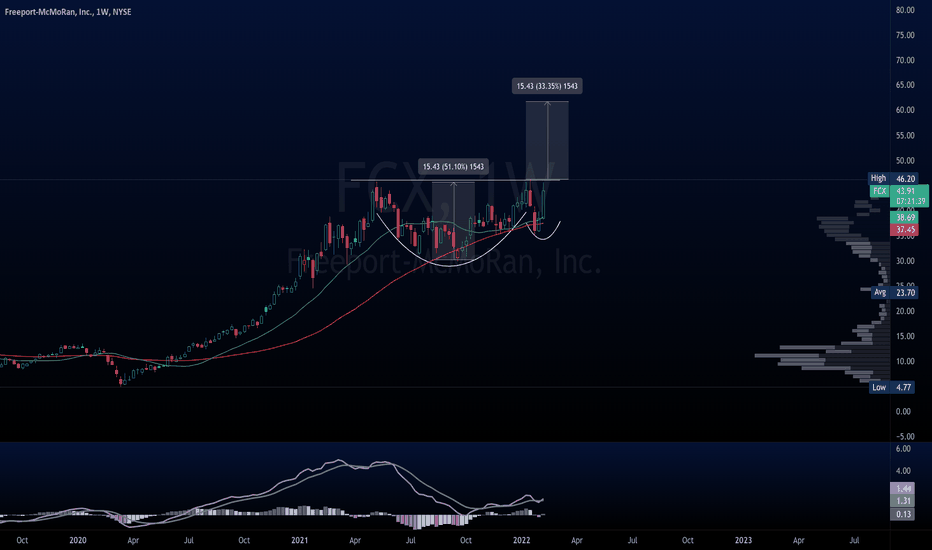
Task: Click the 80.00 price axis level
Action: (x=905, y=10)
